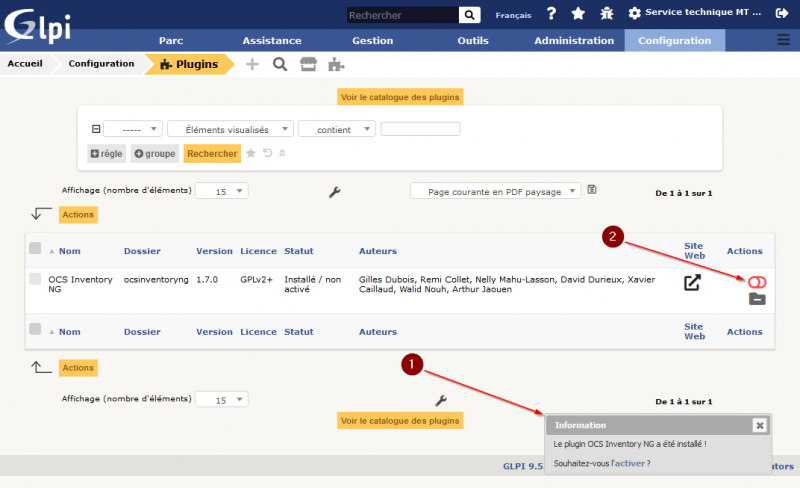Open Page courante en PDF paysage dropdown
The width and height of the screenshot is (800, 488).
(495, 191)
